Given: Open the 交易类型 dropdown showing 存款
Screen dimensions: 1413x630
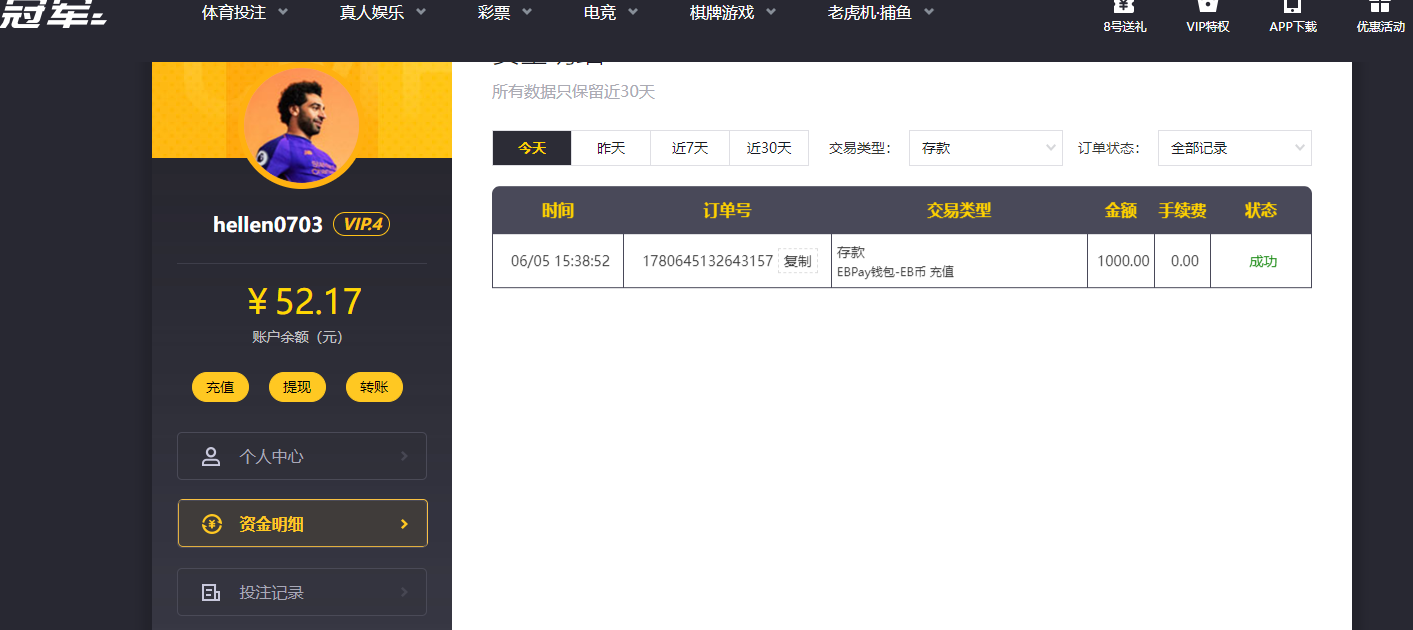Looking at the screenshot, I should 985,148.
